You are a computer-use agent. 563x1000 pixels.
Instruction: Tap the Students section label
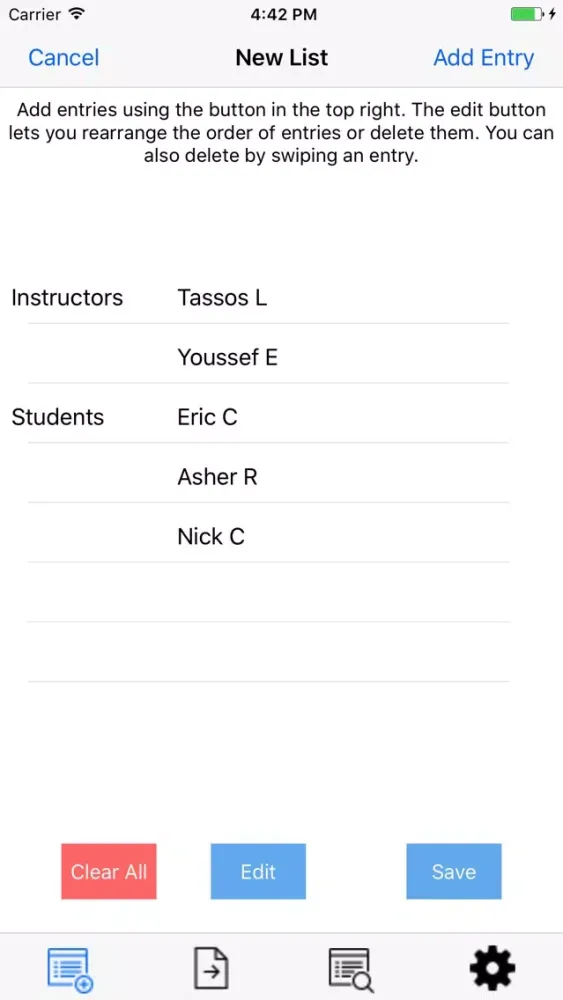[x=57, y=417]
